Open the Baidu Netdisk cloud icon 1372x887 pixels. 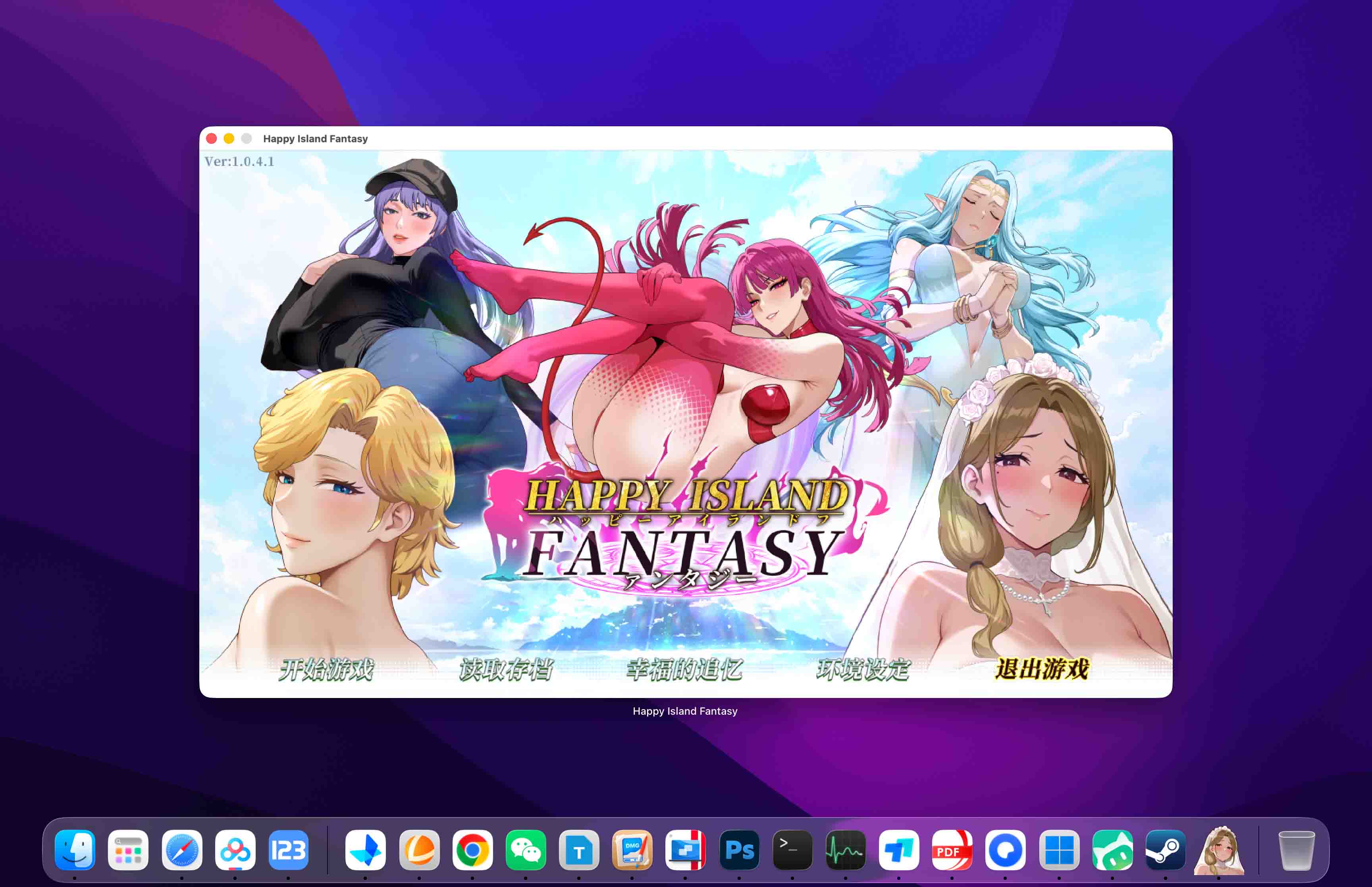(235, 850)
